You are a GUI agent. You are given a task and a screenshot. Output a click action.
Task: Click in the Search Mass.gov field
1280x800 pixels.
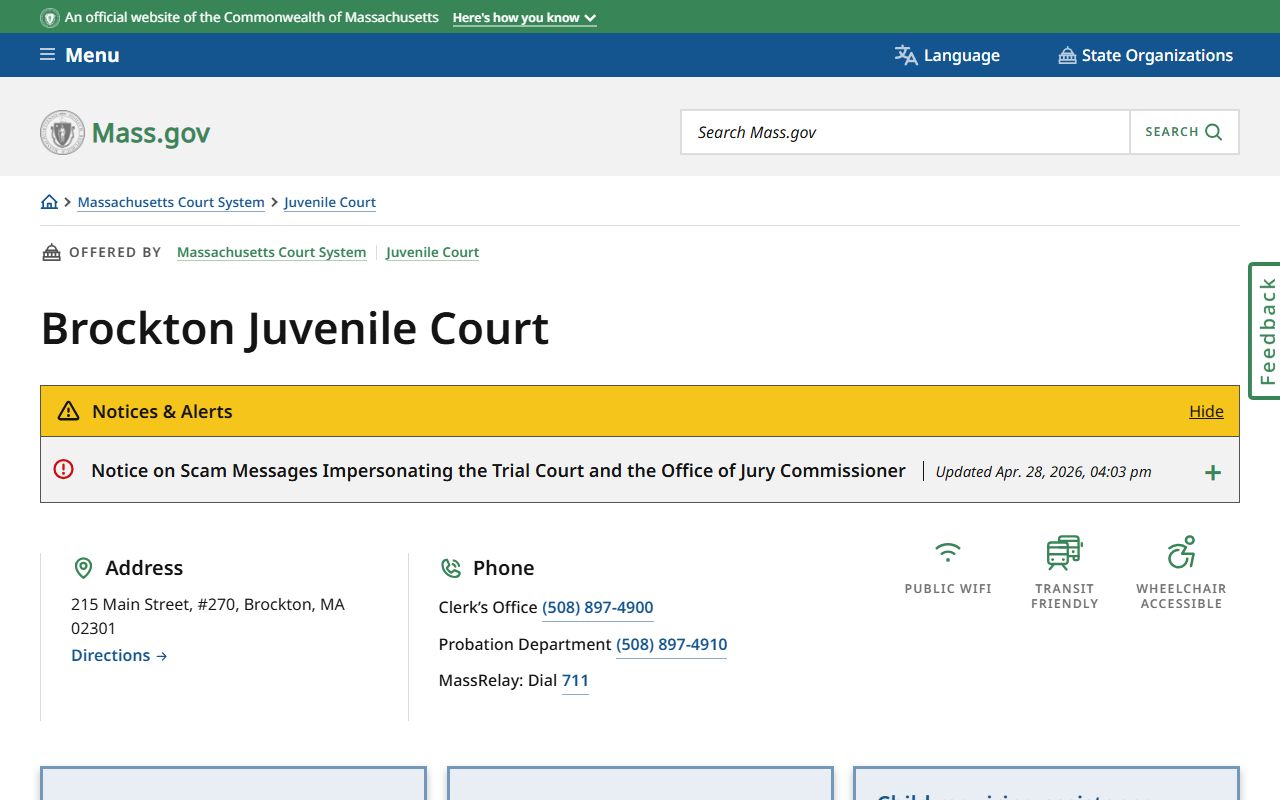pos(905,132)
